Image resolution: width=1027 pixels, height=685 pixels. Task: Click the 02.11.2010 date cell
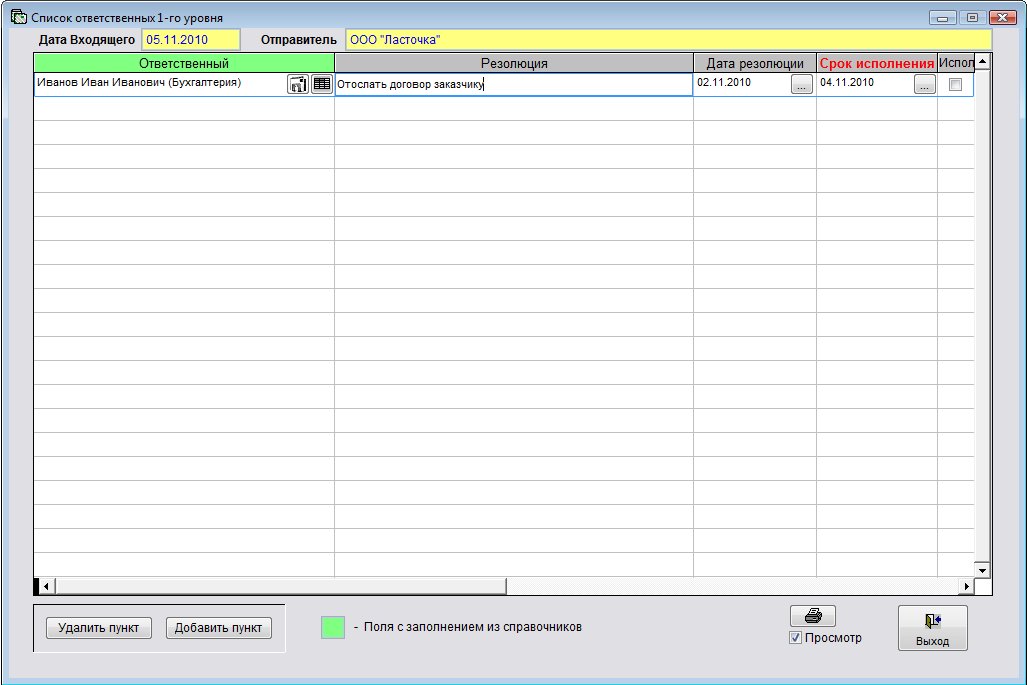point(743,83)
